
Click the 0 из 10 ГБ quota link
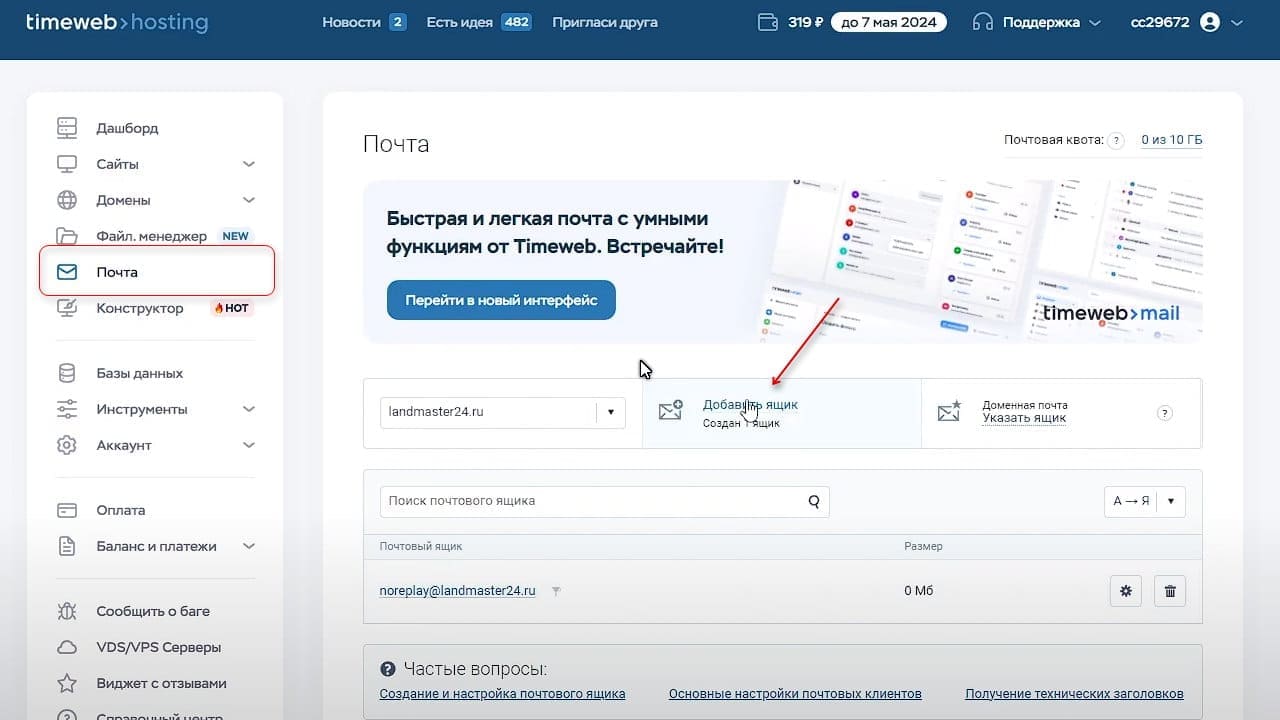[x=1172, y=140]
